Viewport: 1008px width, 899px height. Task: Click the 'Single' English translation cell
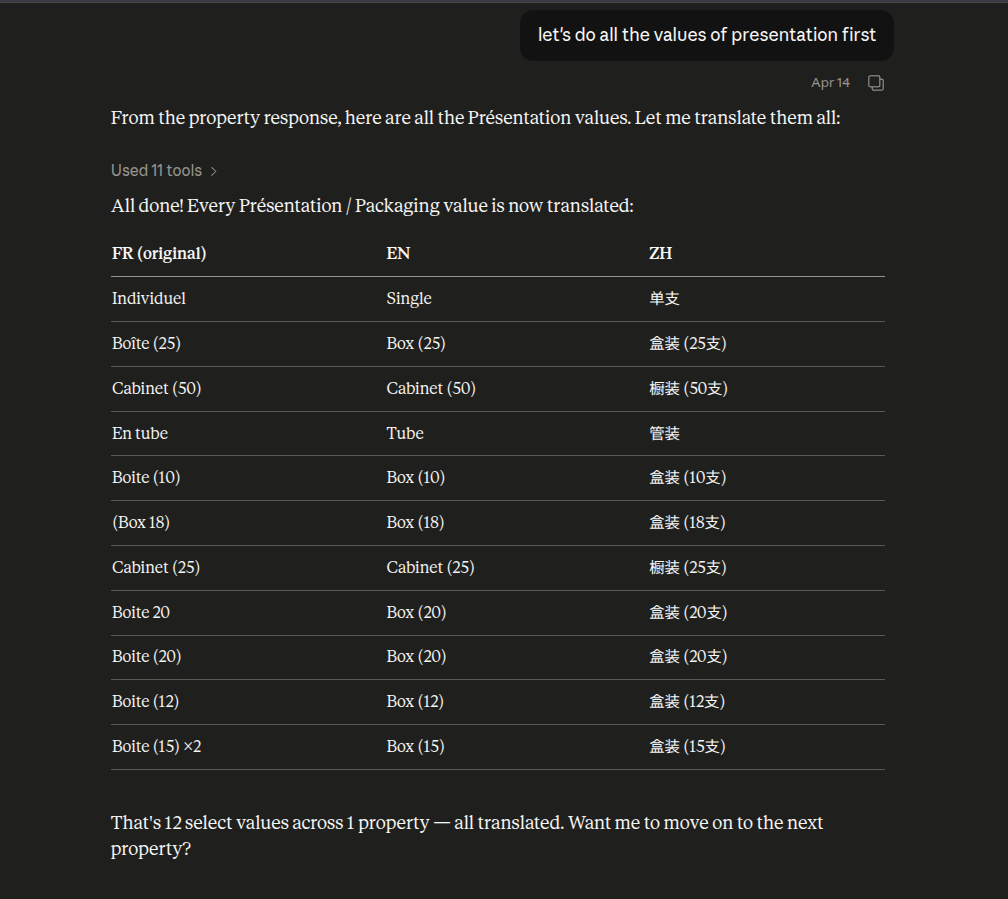(409, 299)
